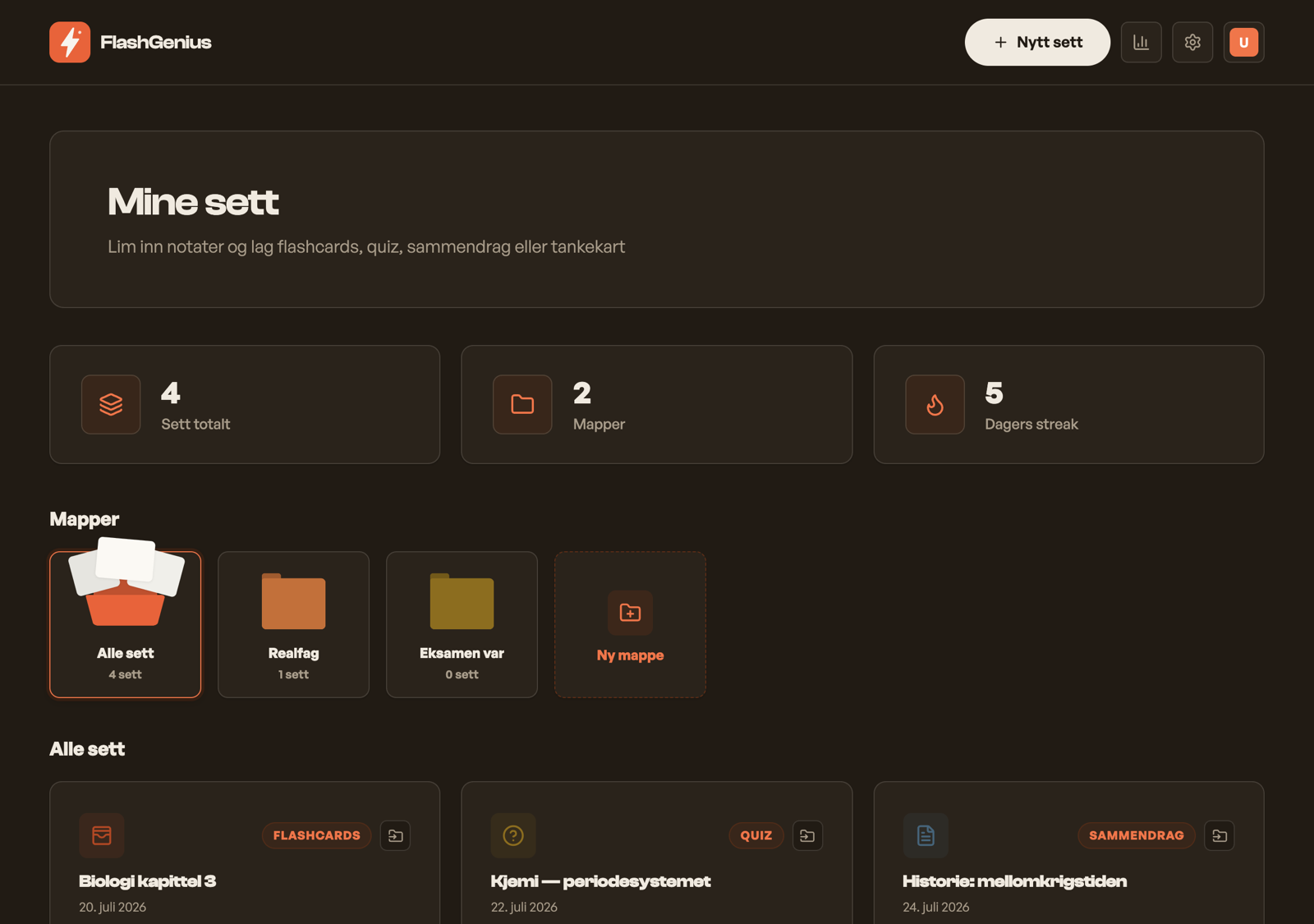The height and width of the screenshot is (924, 1314).
Task: Create a folder with Ny mappe
Action: click(630, 624)
